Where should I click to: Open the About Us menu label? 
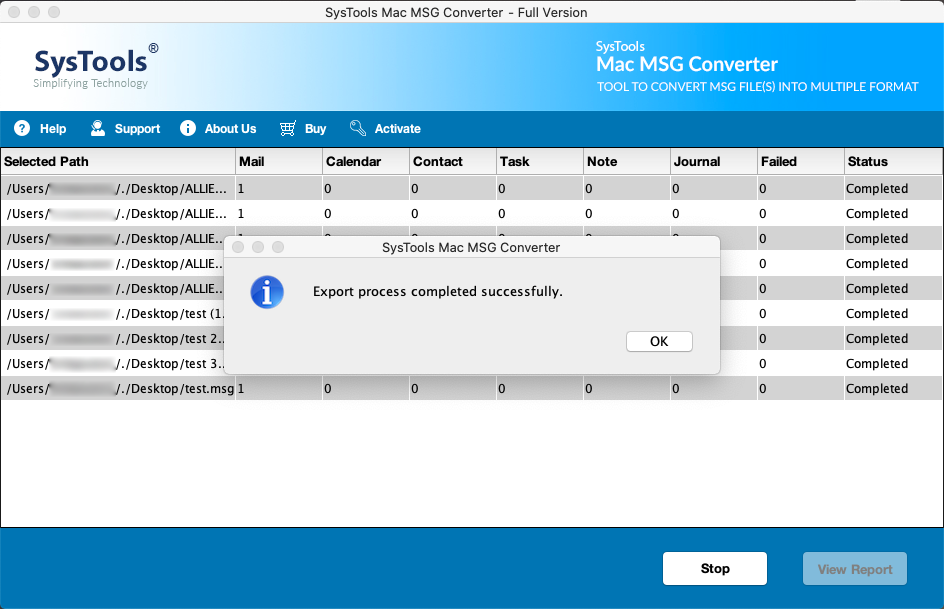[x=231, y=129]
